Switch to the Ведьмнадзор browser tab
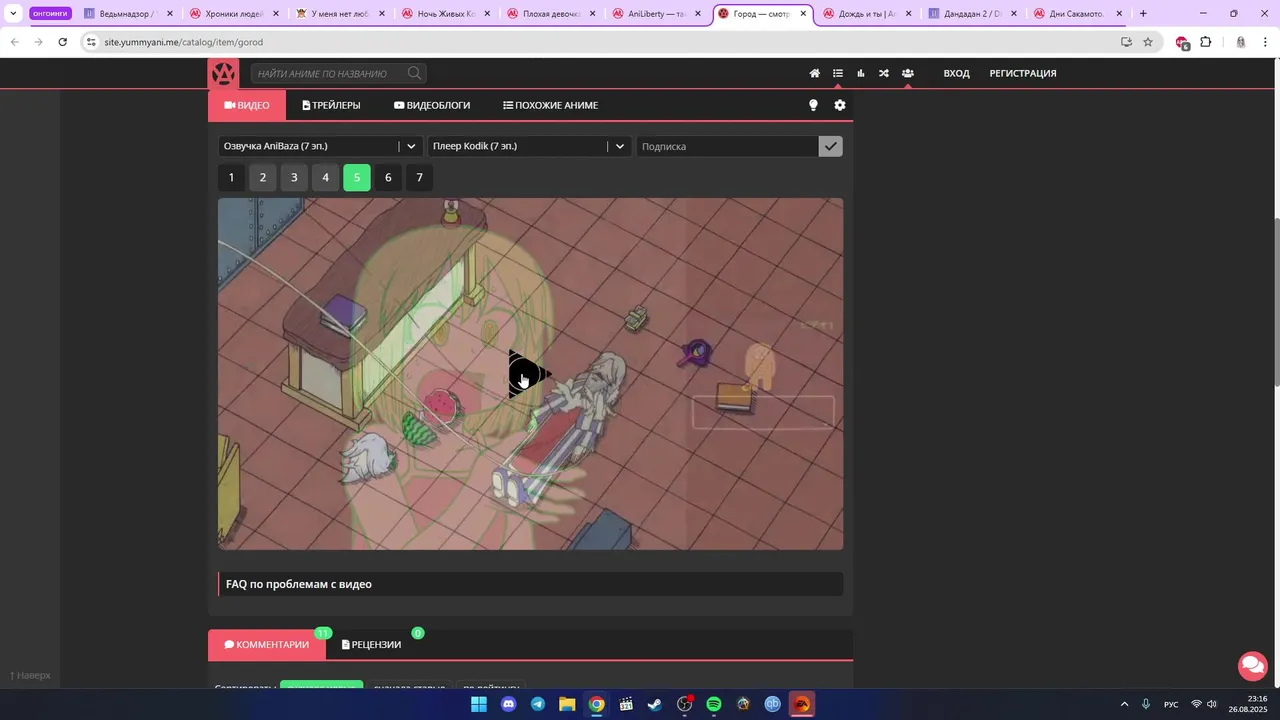Viewport: 1280px width, 720px height. pyautogui.click(x=129, y=14)
